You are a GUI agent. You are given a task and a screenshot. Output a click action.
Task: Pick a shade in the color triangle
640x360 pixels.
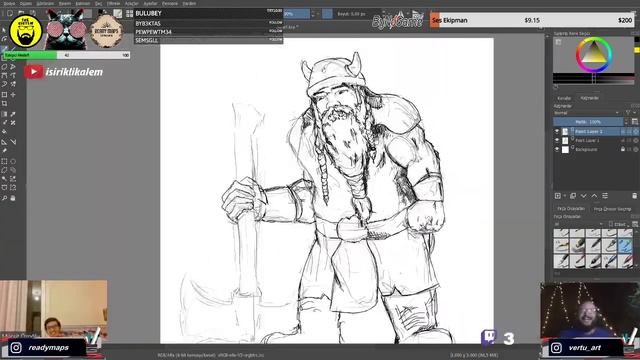tap(594, 53)
